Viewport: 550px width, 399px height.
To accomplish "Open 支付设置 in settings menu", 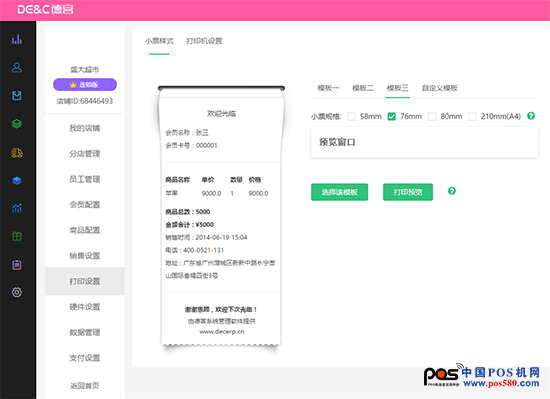I will pos(85,358).
